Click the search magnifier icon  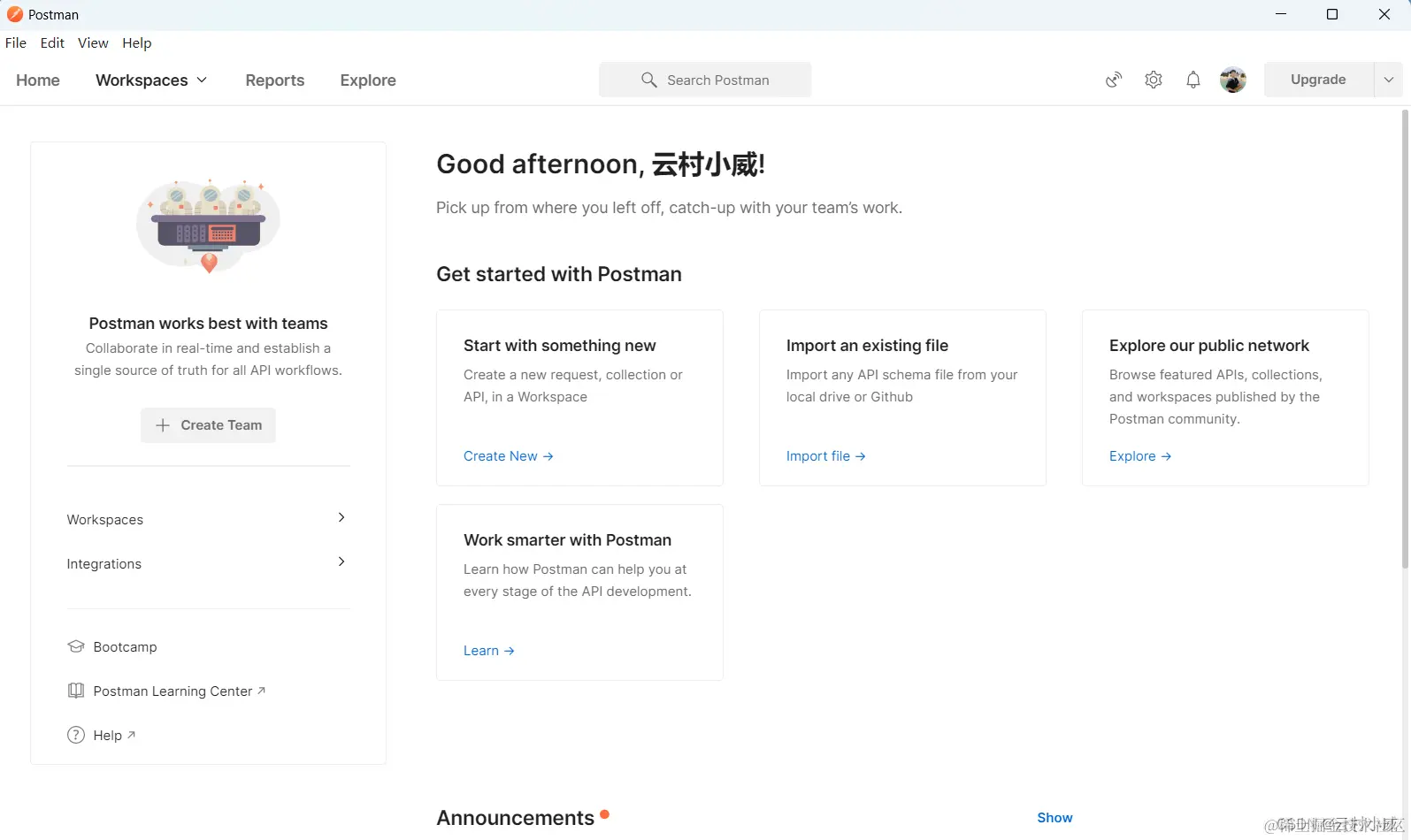pos(648,80)
